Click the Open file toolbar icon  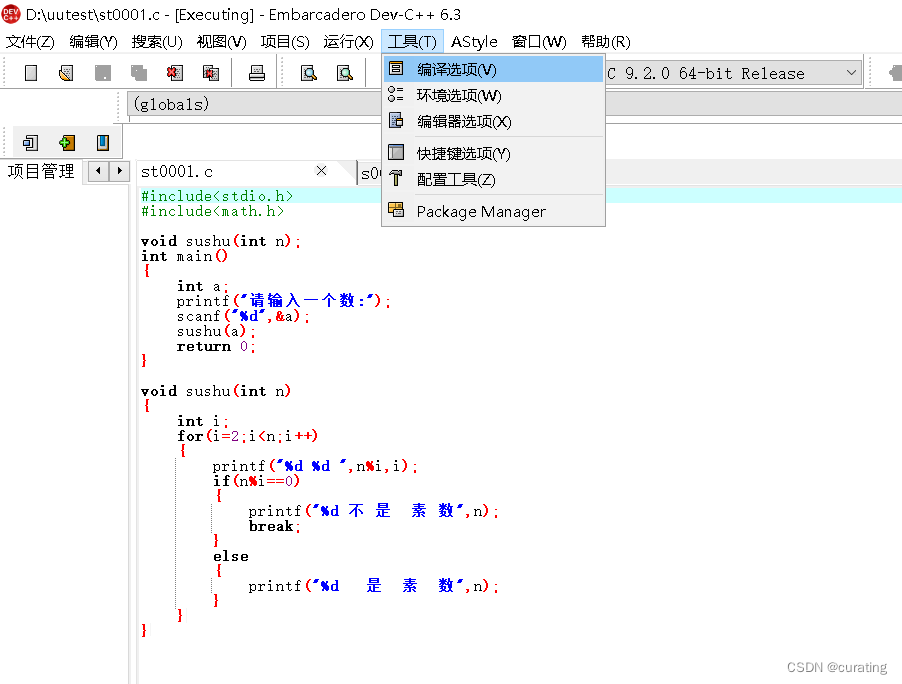click(66, 73)
